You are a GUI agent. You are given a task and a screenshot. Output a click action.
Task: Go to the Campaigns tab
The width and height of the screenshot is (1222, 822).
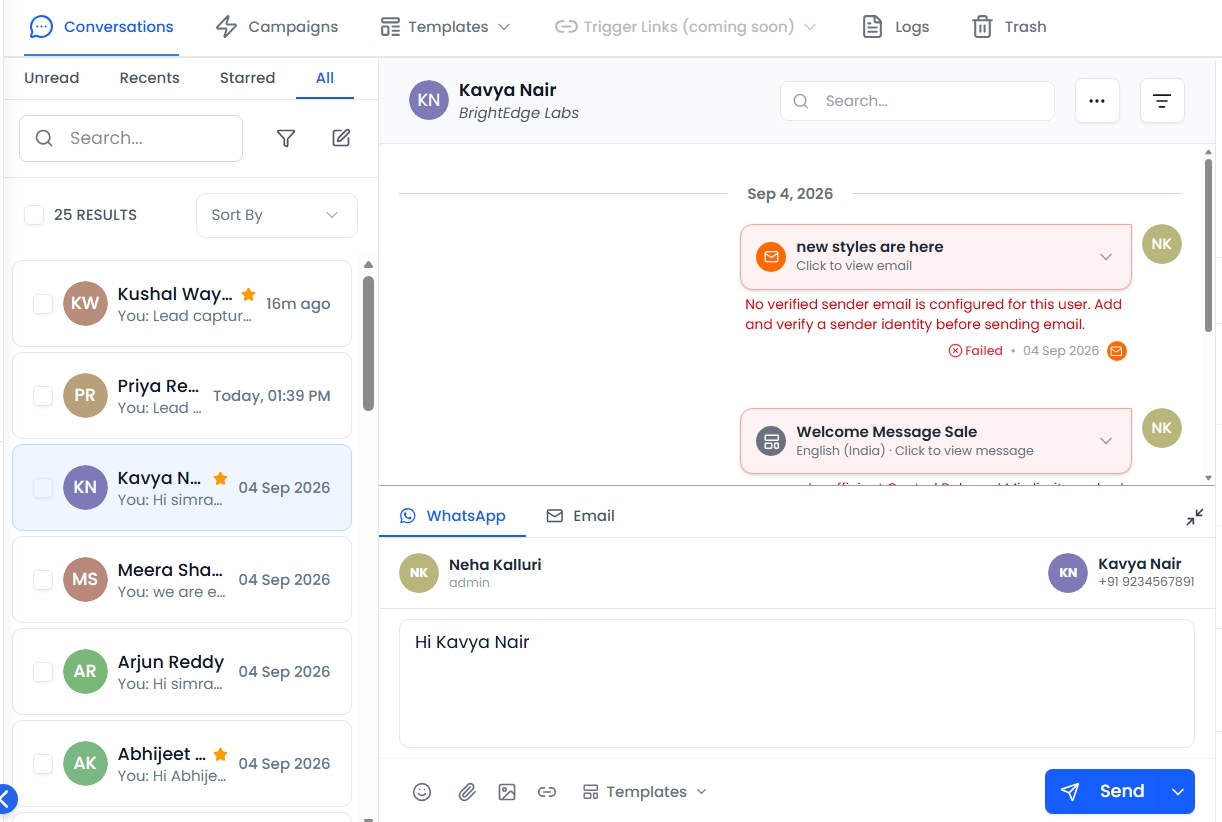click(277, 27)
